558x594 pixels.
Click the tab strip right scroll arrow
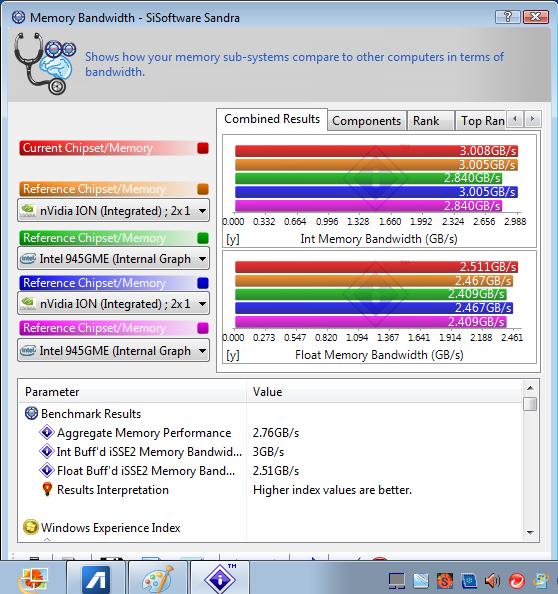point(532,119)
